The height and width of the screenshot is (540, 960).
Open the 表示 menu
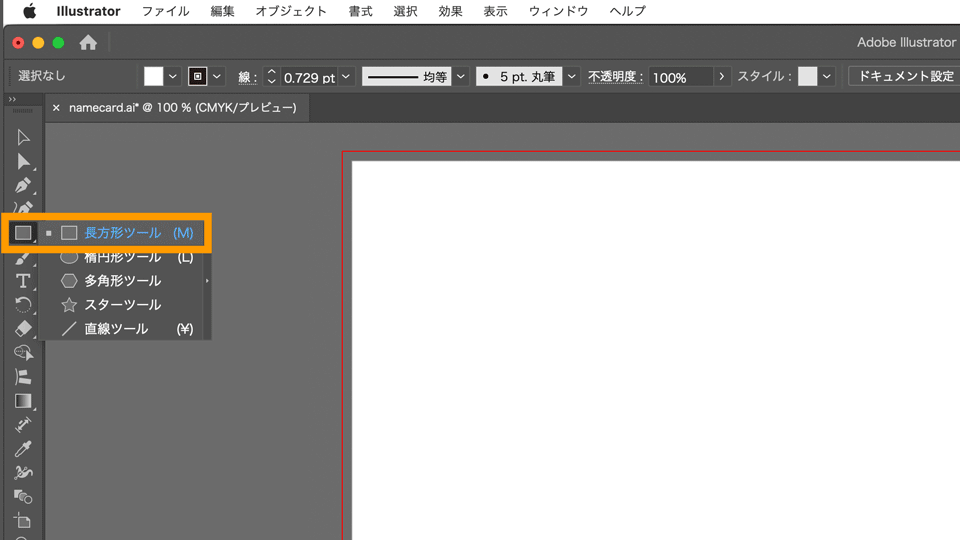[x=495, y=11]
